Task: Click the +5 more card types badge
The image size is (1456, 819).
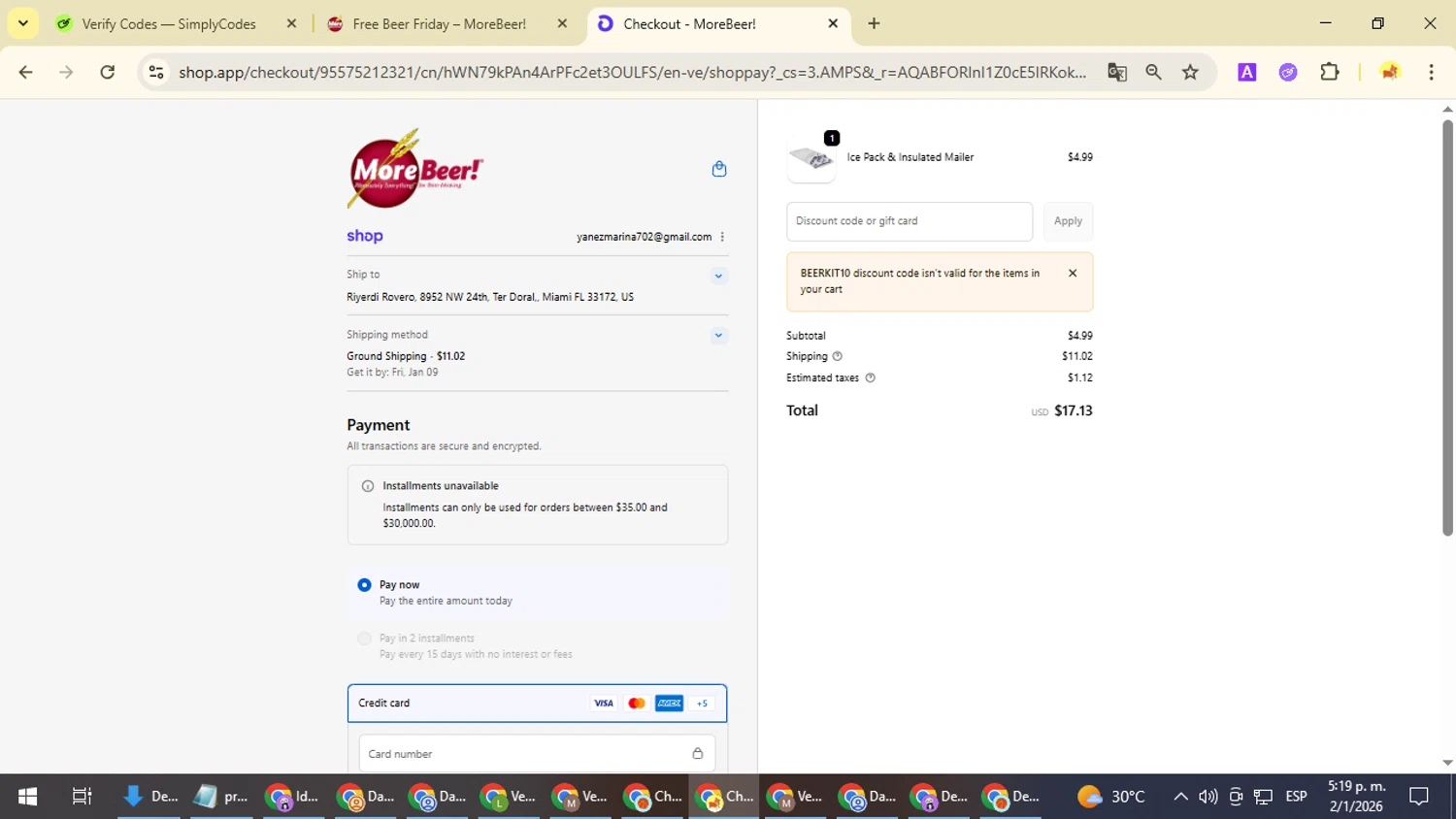Action: pos(702,704)
